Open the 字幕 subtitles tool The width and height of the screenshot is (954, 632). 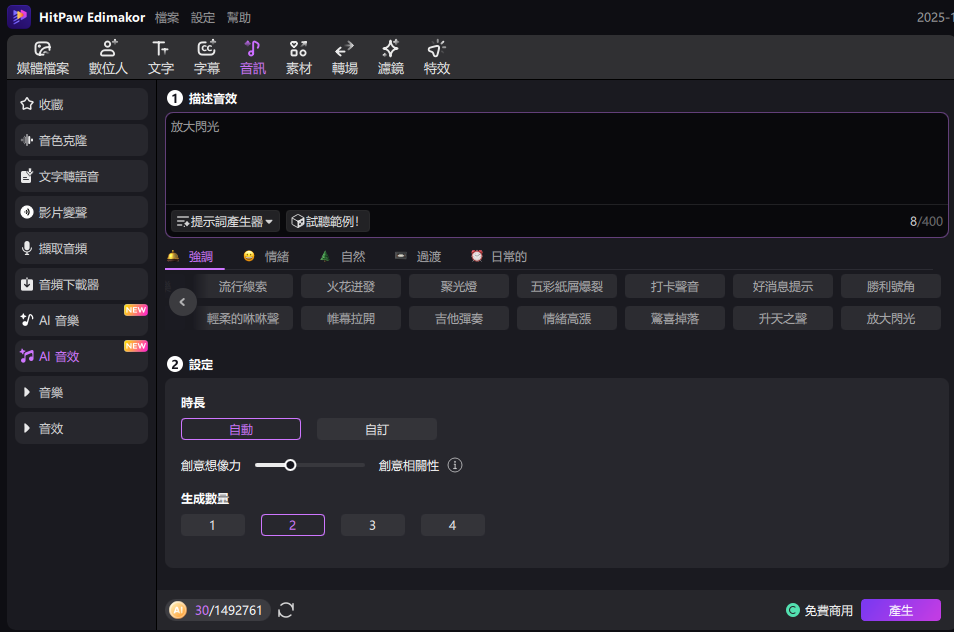click(x=207, y=58)
